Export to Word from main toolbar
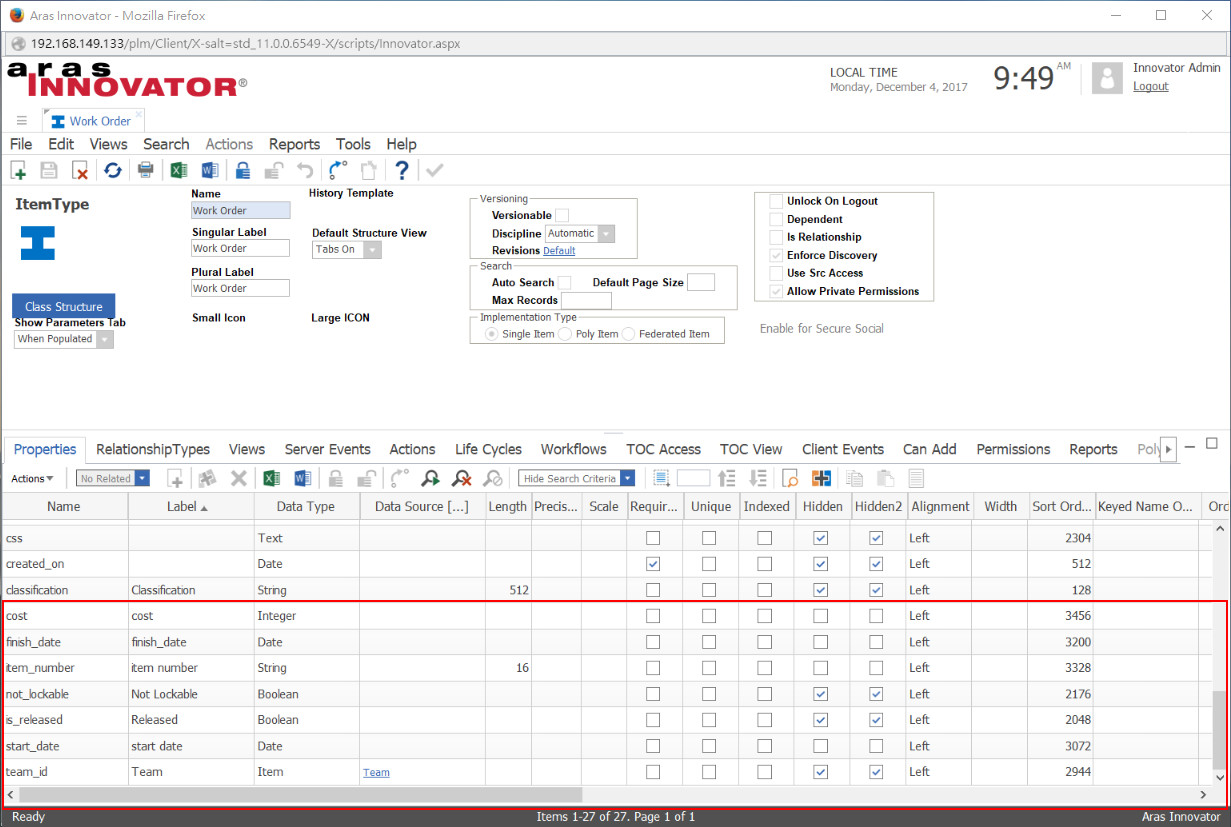 pos(210,170)
